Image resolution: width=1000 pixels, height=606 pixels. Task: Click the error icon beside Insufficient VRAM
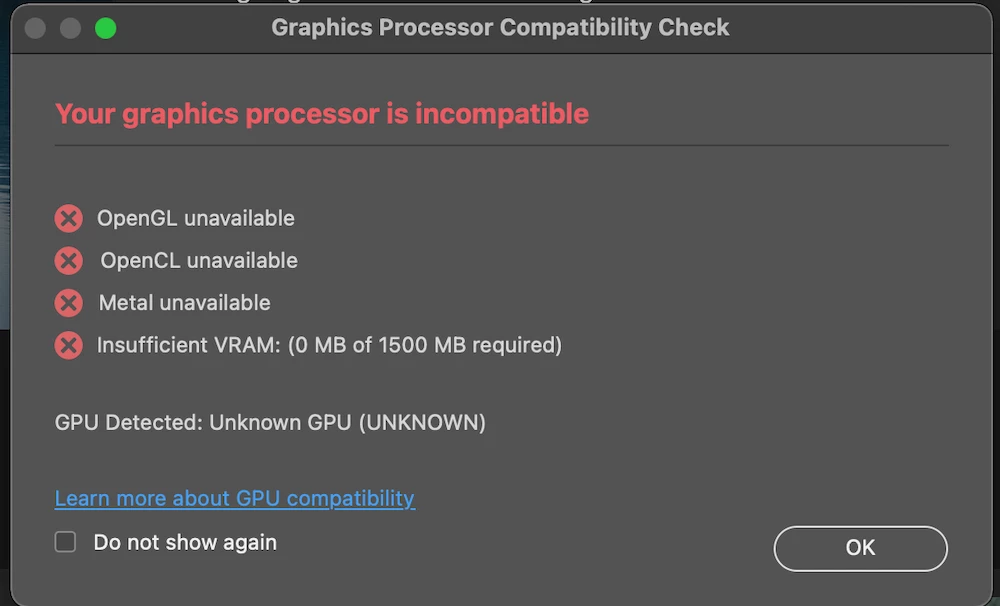click(68, 346)
